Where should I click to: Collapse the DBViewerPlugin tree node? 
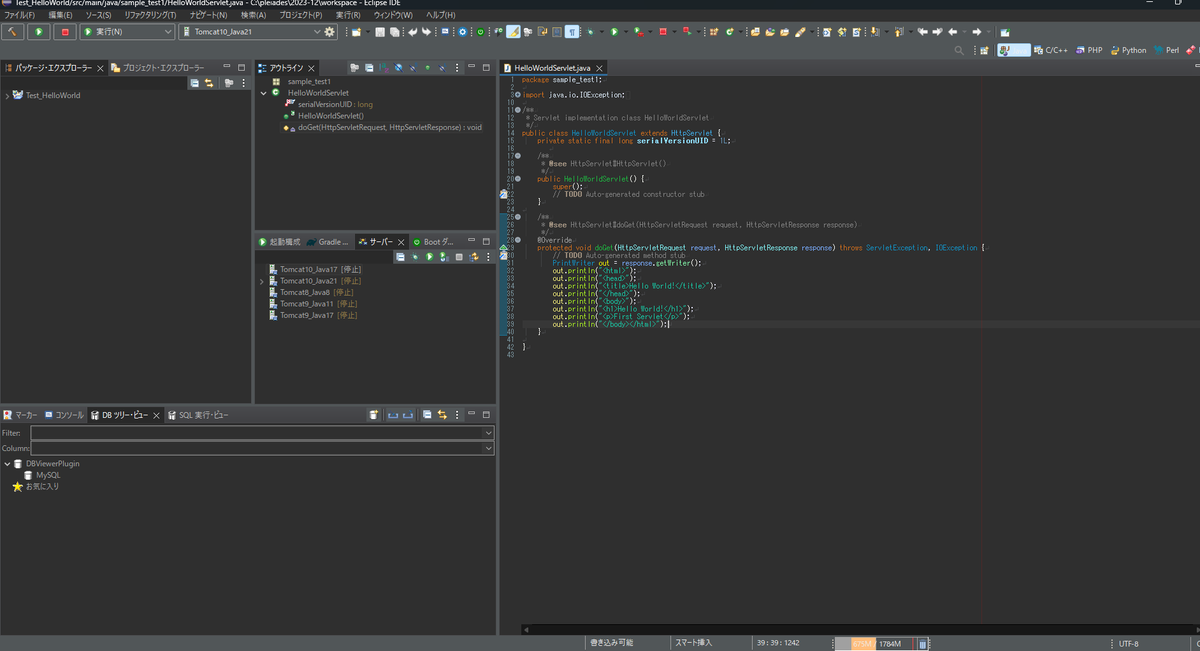tap(7, 464)
